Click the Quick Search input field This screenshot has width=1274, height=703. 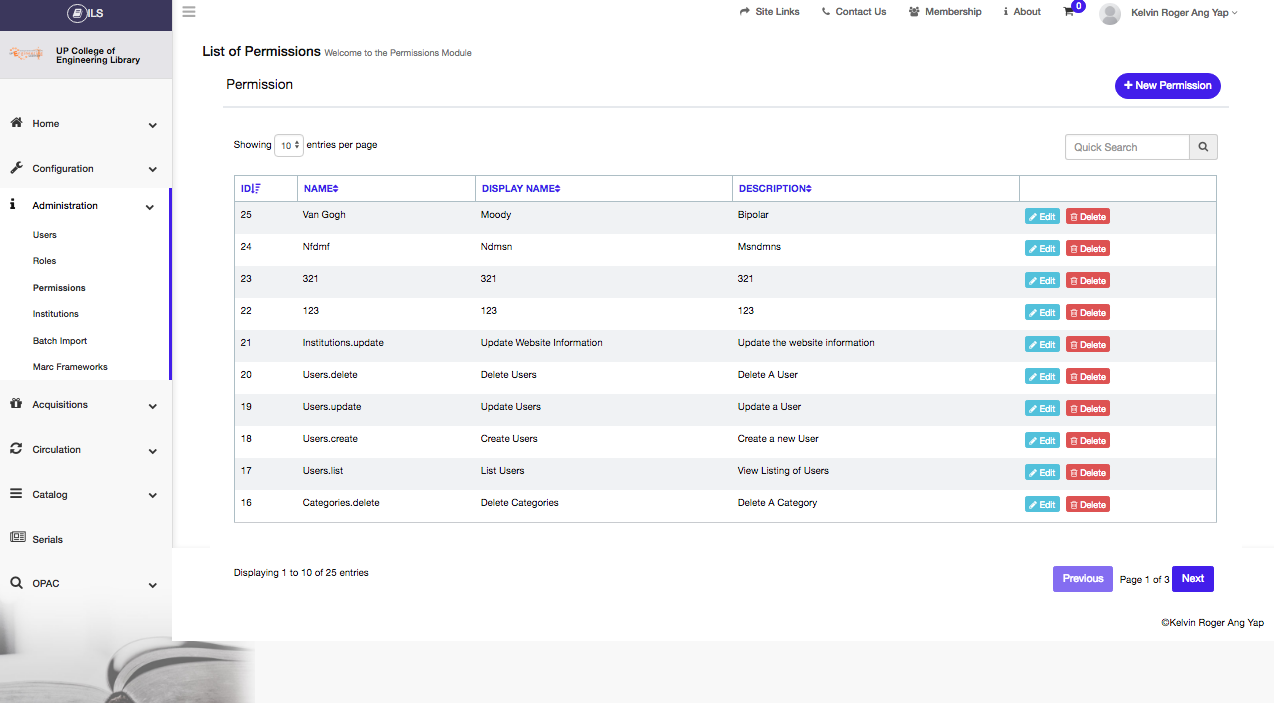1126,147
